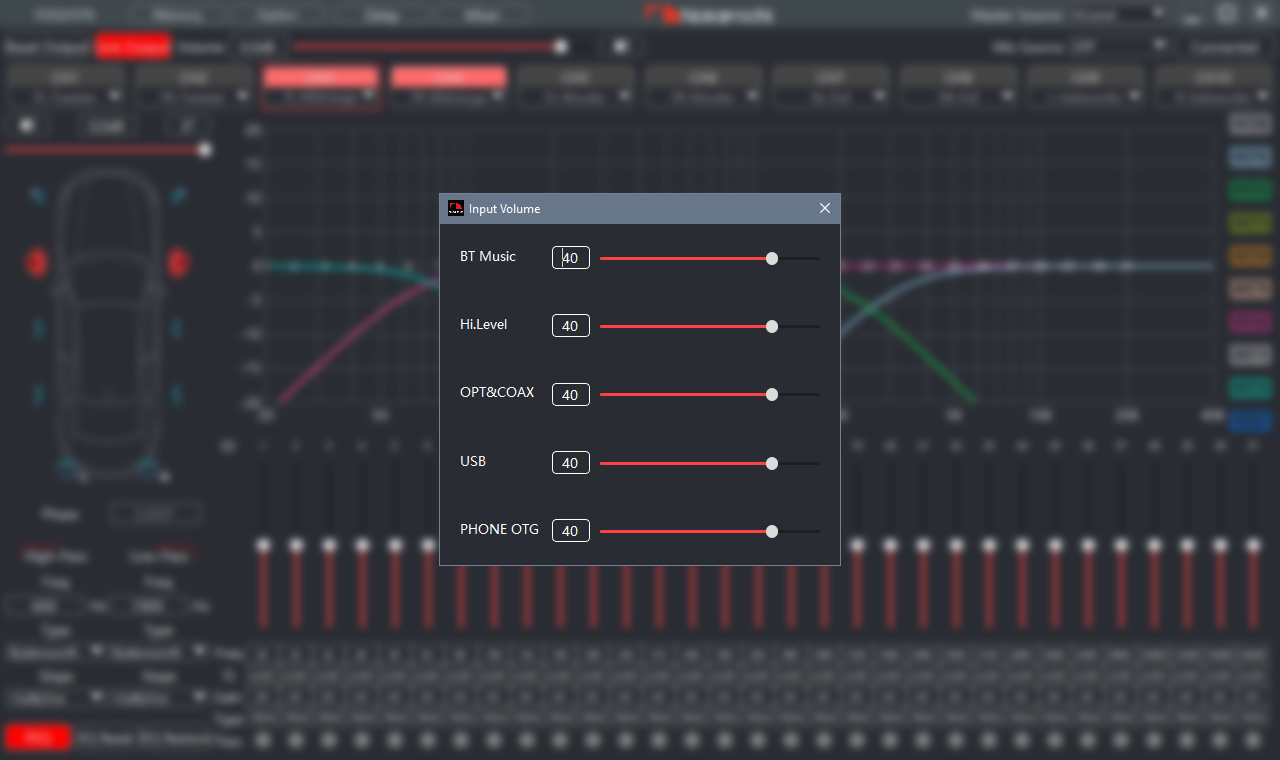Focus the Hi.Level volume value field
Viewport: 1280px width, 760px height.
[x=571, y=326]
